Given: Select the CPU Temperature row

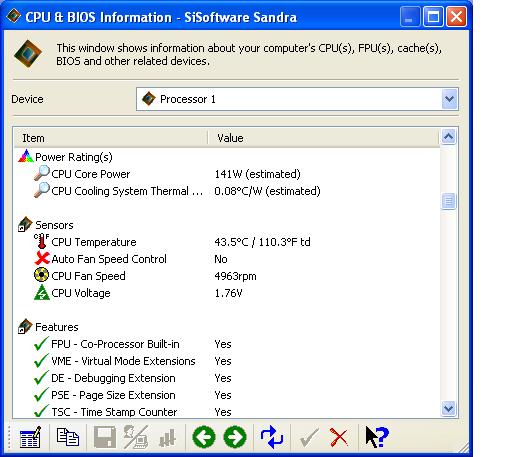Looking at the screenshot, I should click(x=227, y=242).
